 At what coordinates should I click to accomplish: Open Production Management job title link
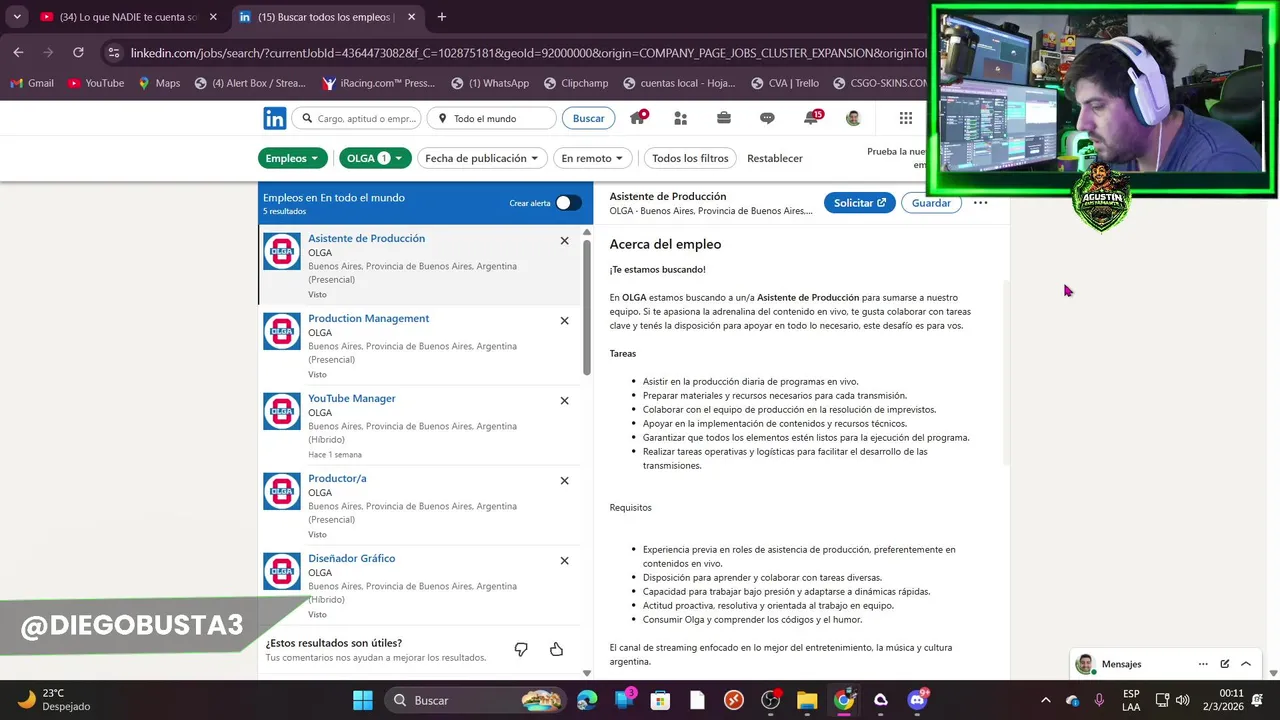[x=368, y=318]
